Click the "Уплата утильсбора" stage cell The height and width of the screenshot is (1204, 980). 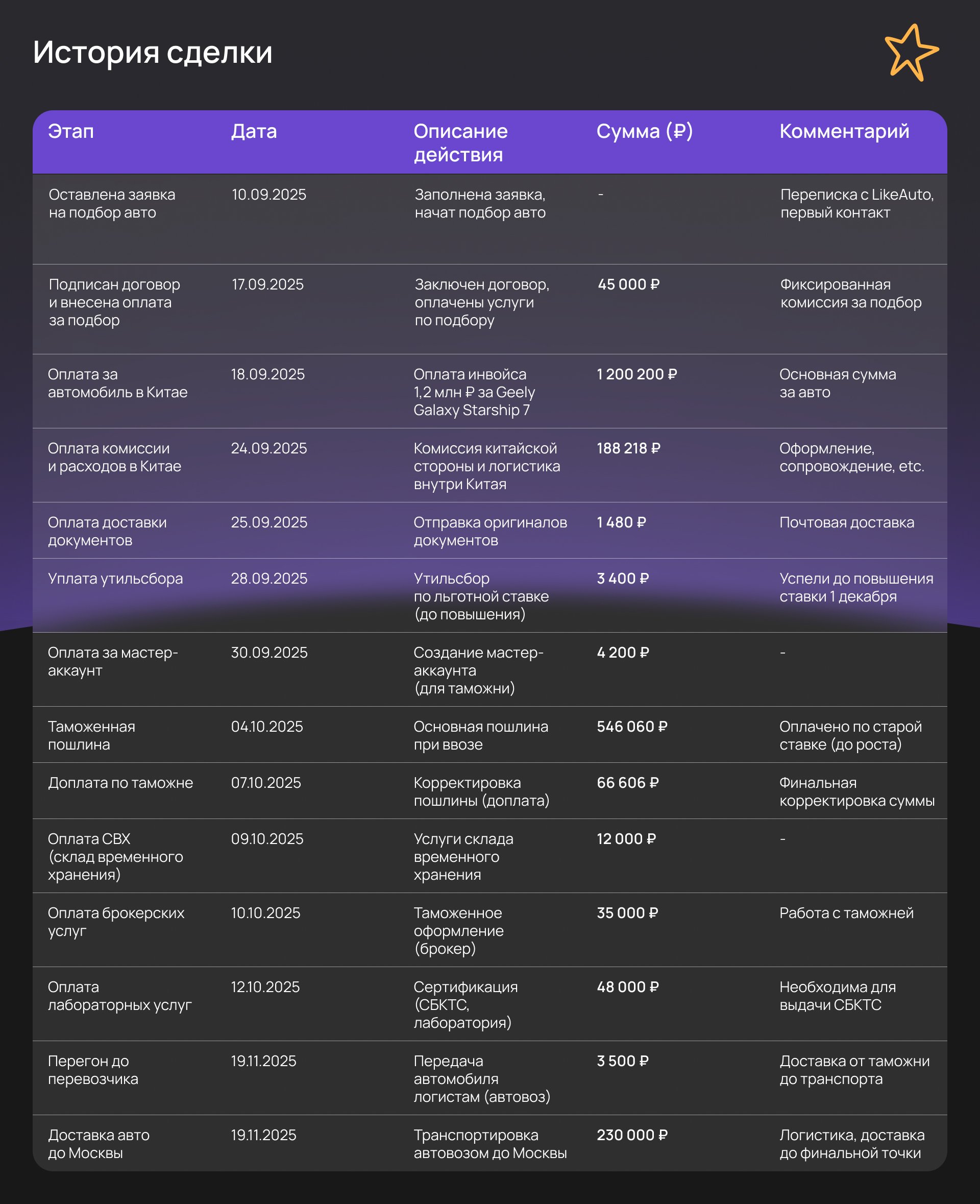pyautogui.click(x=115, y=579)
